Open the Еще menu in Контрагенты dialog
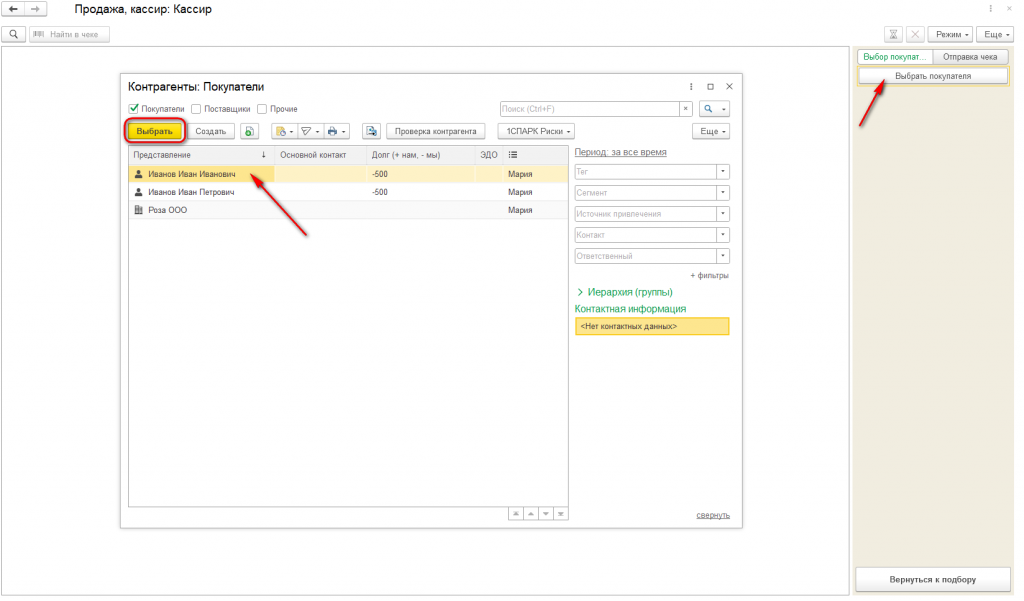The image size is (1024, 601). point(711,131)
